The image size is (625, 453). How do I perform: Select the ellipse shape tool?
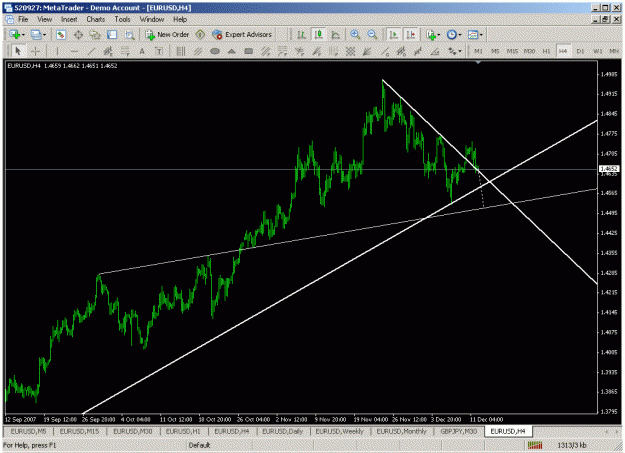tap(214, 51)
